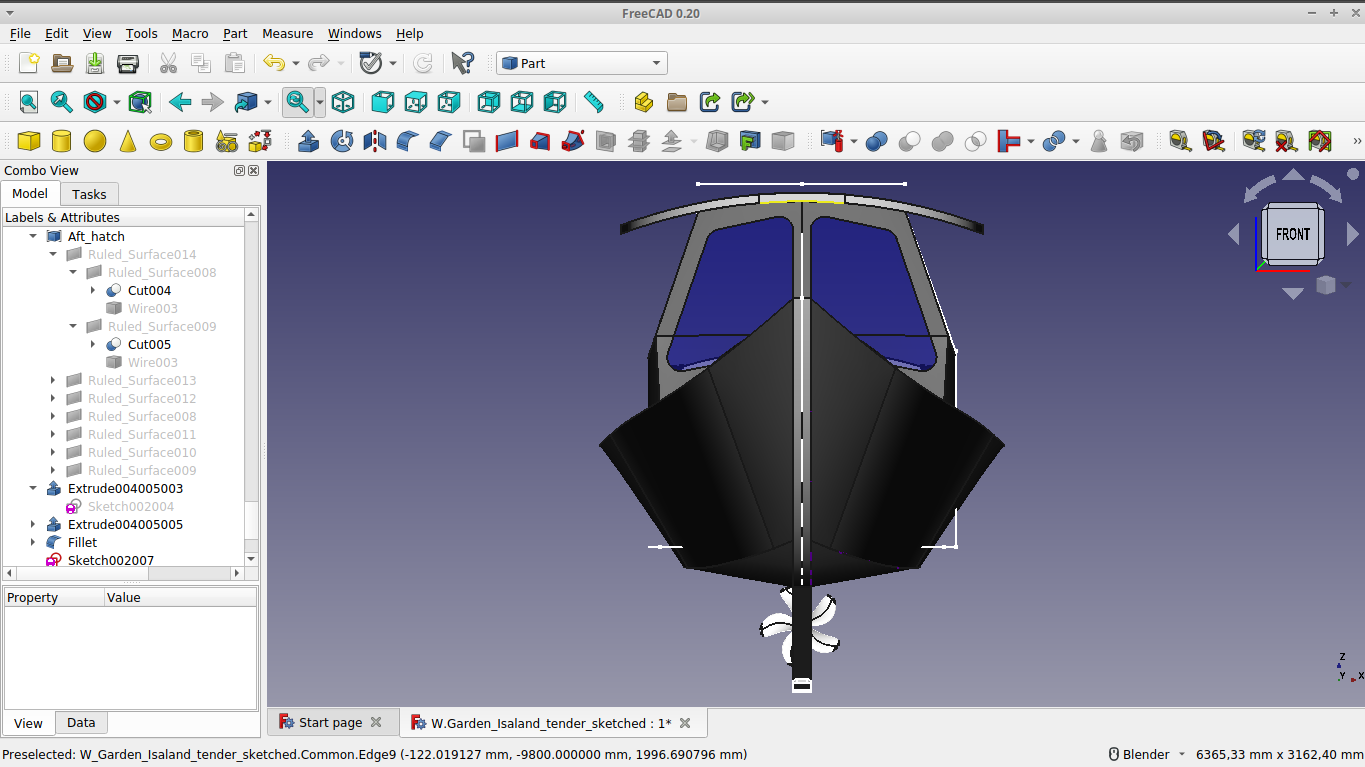Mirror the selected object

pyautogui.click(x=375, y=141)
